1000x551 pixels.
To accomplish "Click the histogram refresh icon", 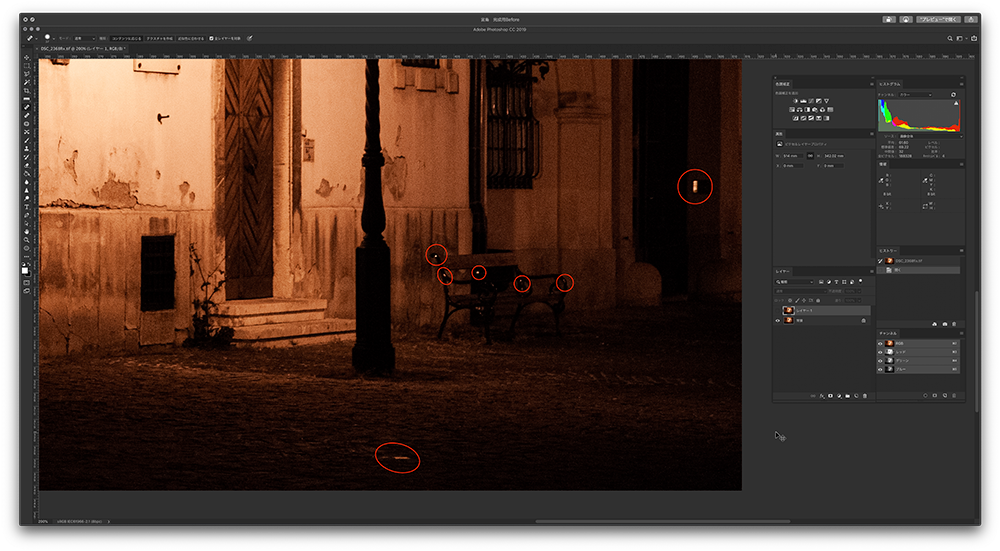I will [x=953, y=95].
